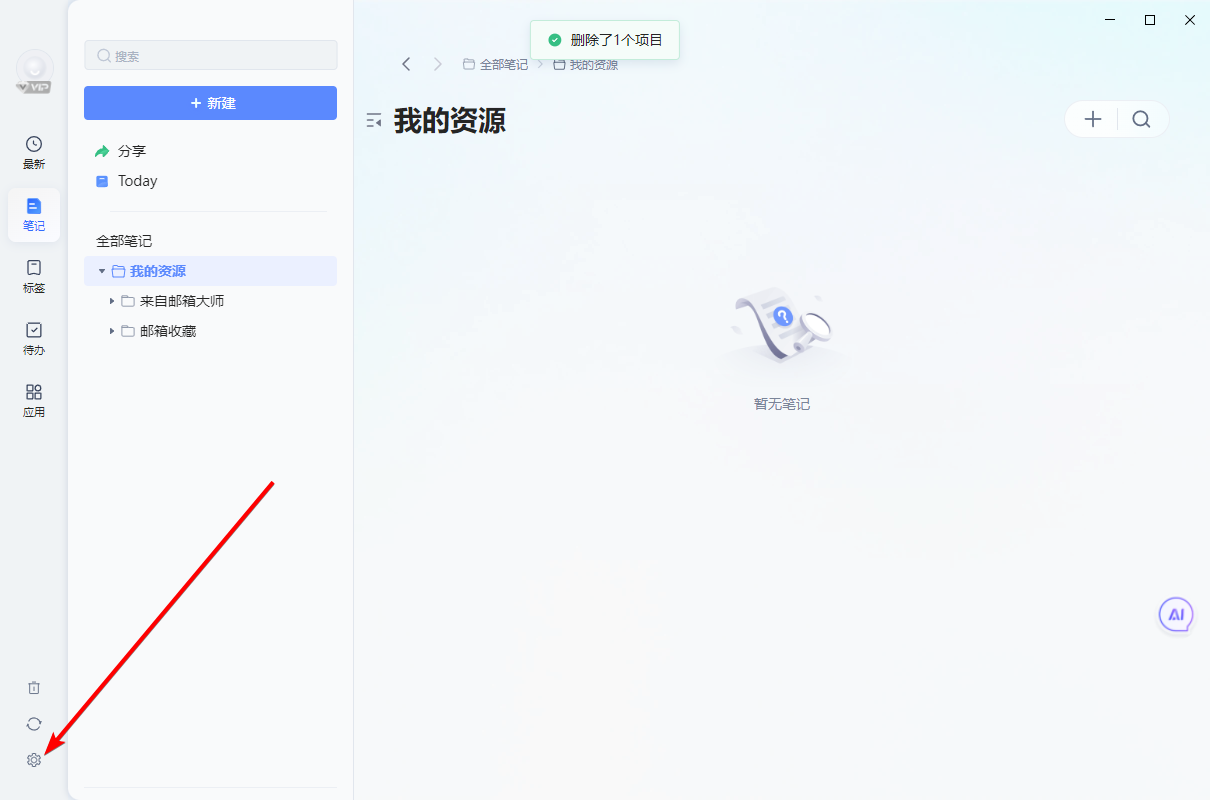Open 全部笔记 from the breadcrumb

point(503,63)
